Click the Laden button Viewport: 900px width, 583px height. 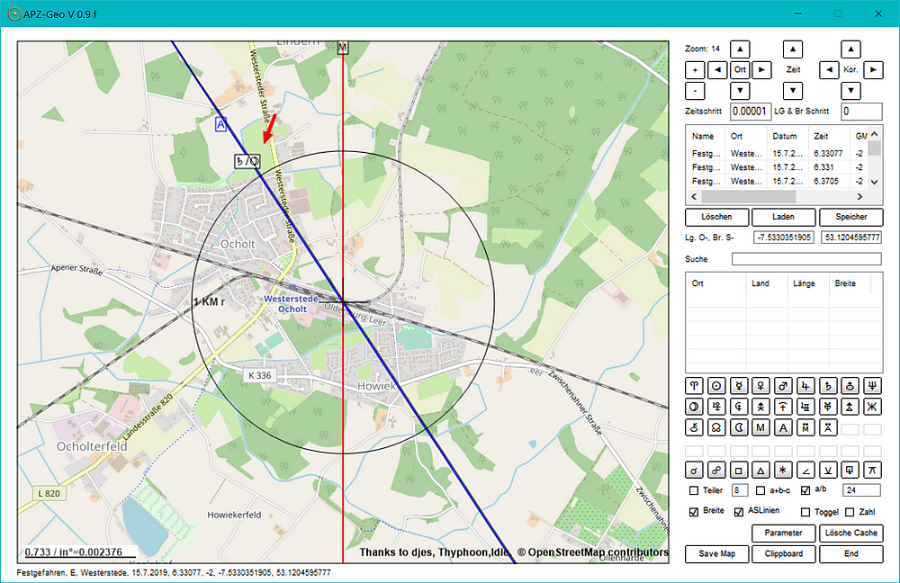(x=783, y=217)
